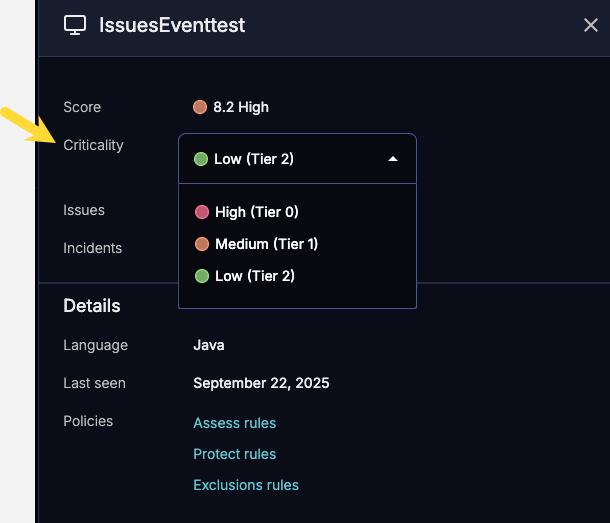Click the green dot in the Criticality field
The image size is (610, 523).
click(201, 159)
